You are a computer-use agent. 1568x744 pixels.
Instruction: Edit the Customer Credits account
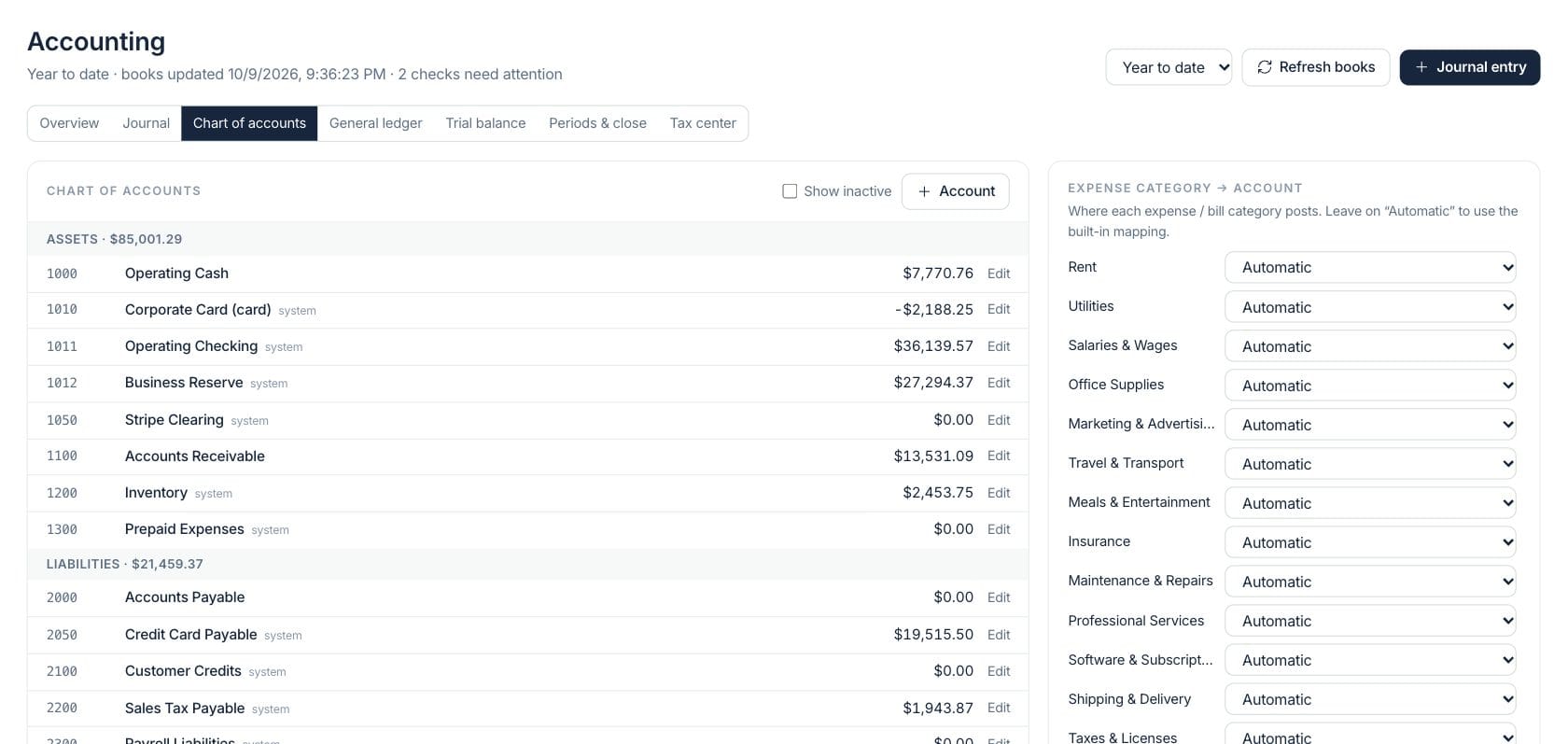pos(999,671)
